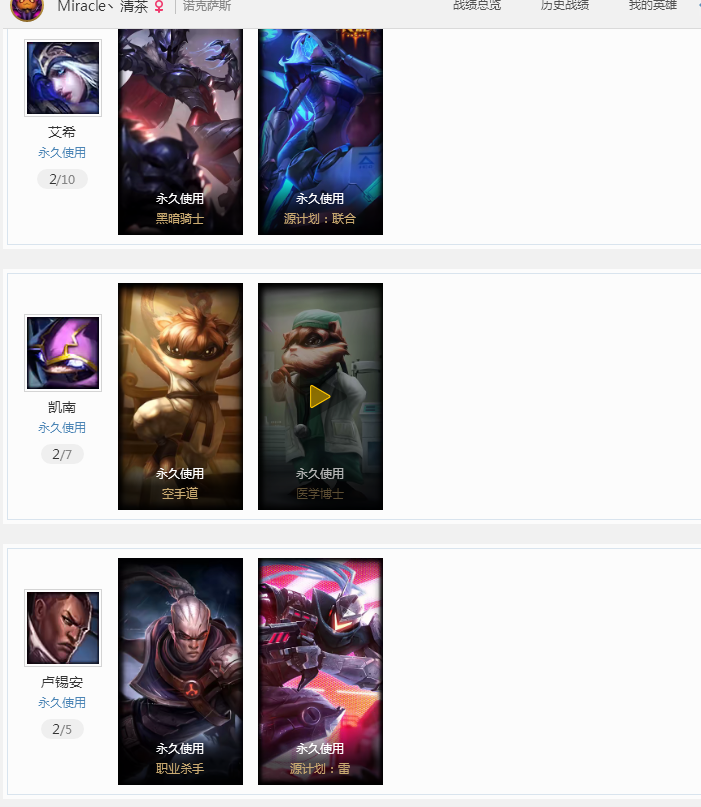Screen dimensions: 701x807
Task: View the 空手道 Kennen skin card
Action: click(x=180, y=396)
